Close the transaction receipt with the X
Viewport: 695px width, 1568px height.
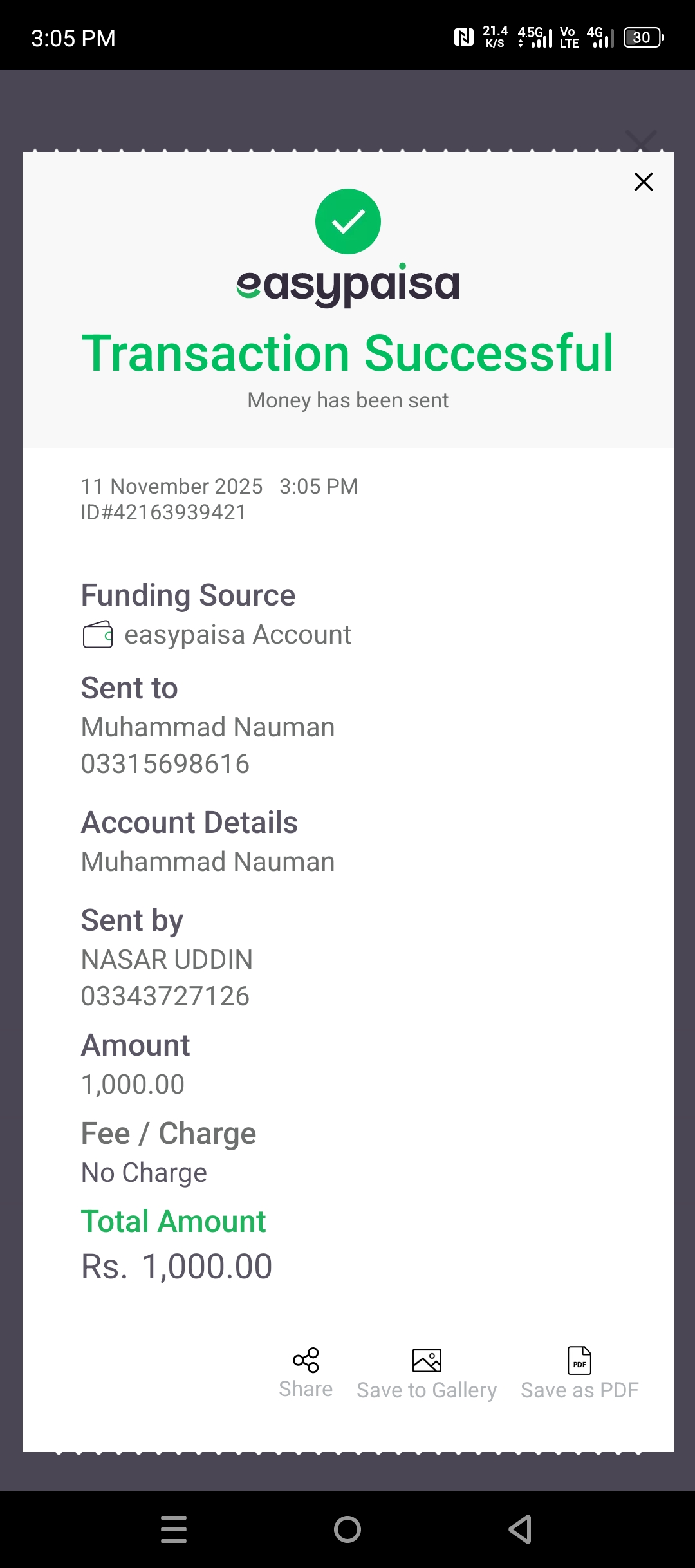coord(644,182)
